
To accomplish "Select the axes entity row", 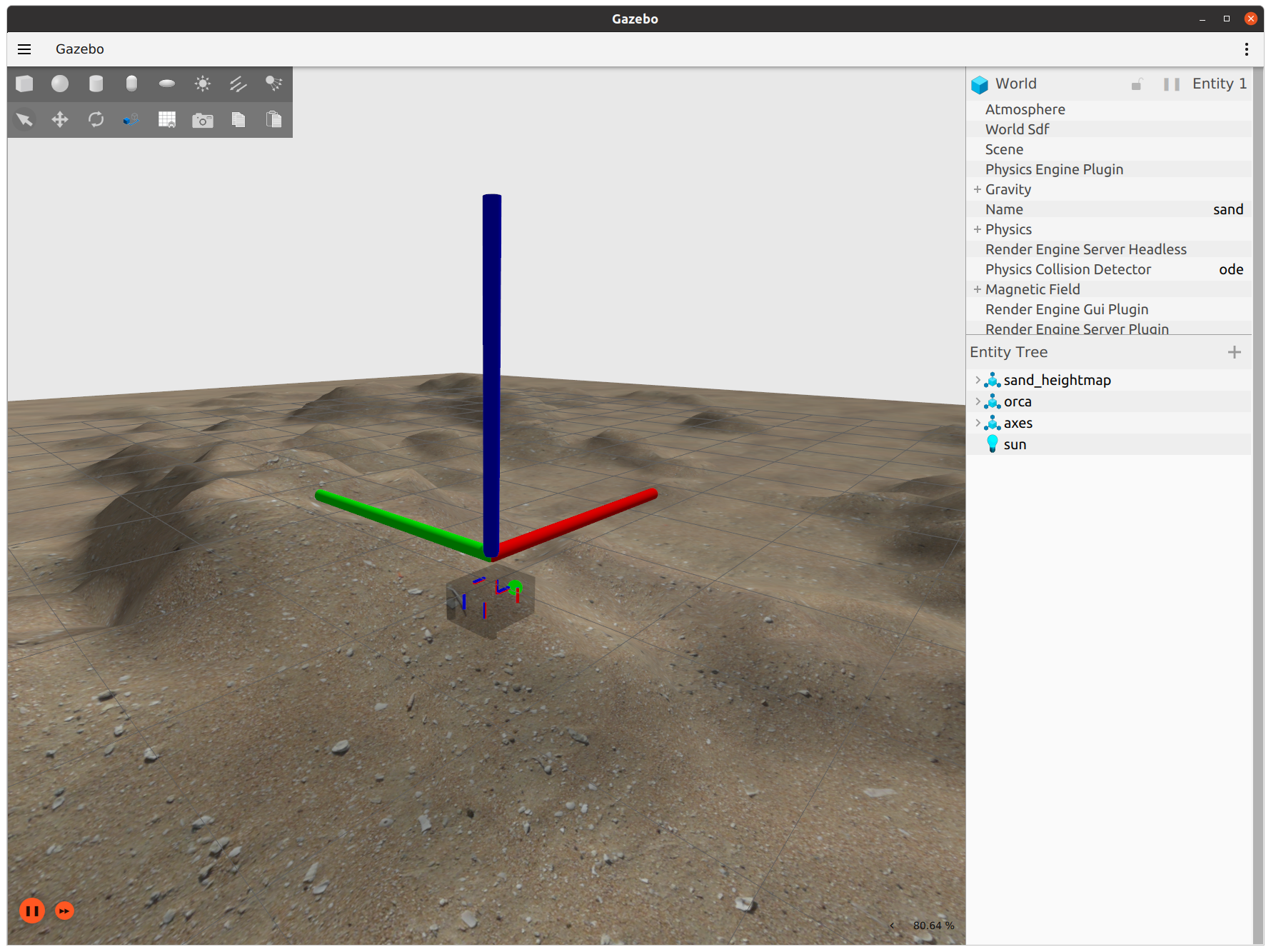I will pyautogui.click(x=1109, y=423).
